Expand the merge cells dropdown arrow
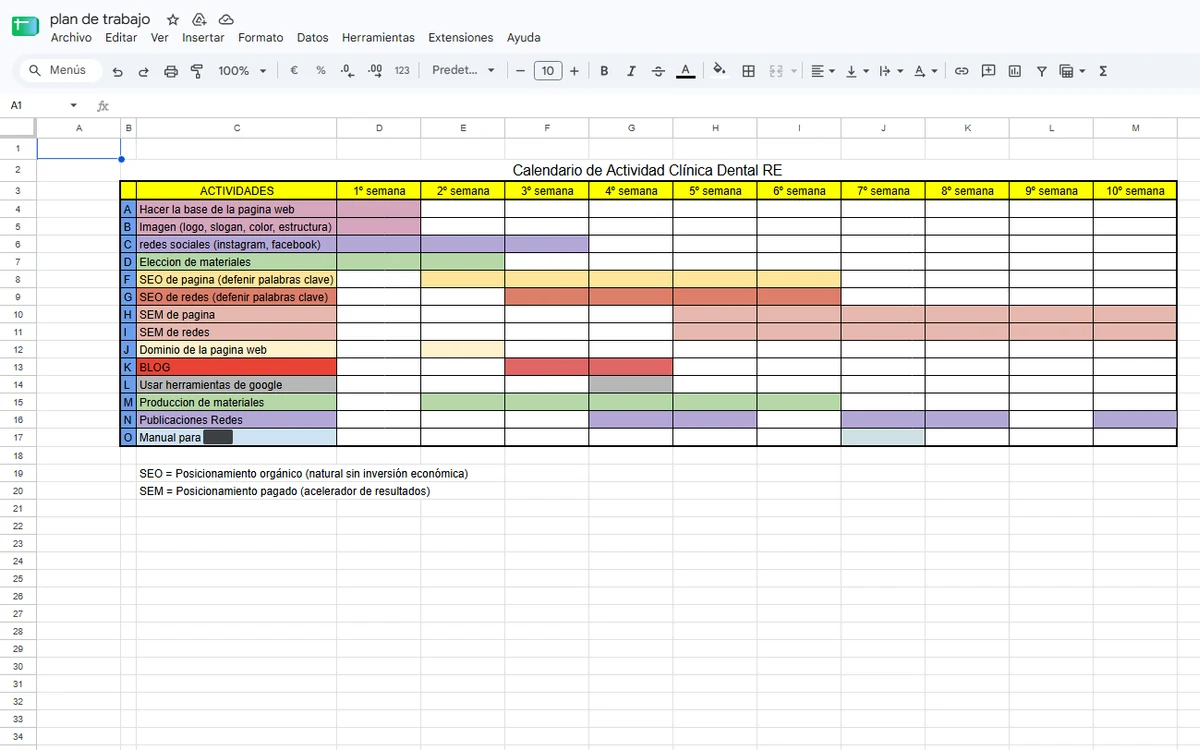The image size is (1200, 750). tap(794, 71)
